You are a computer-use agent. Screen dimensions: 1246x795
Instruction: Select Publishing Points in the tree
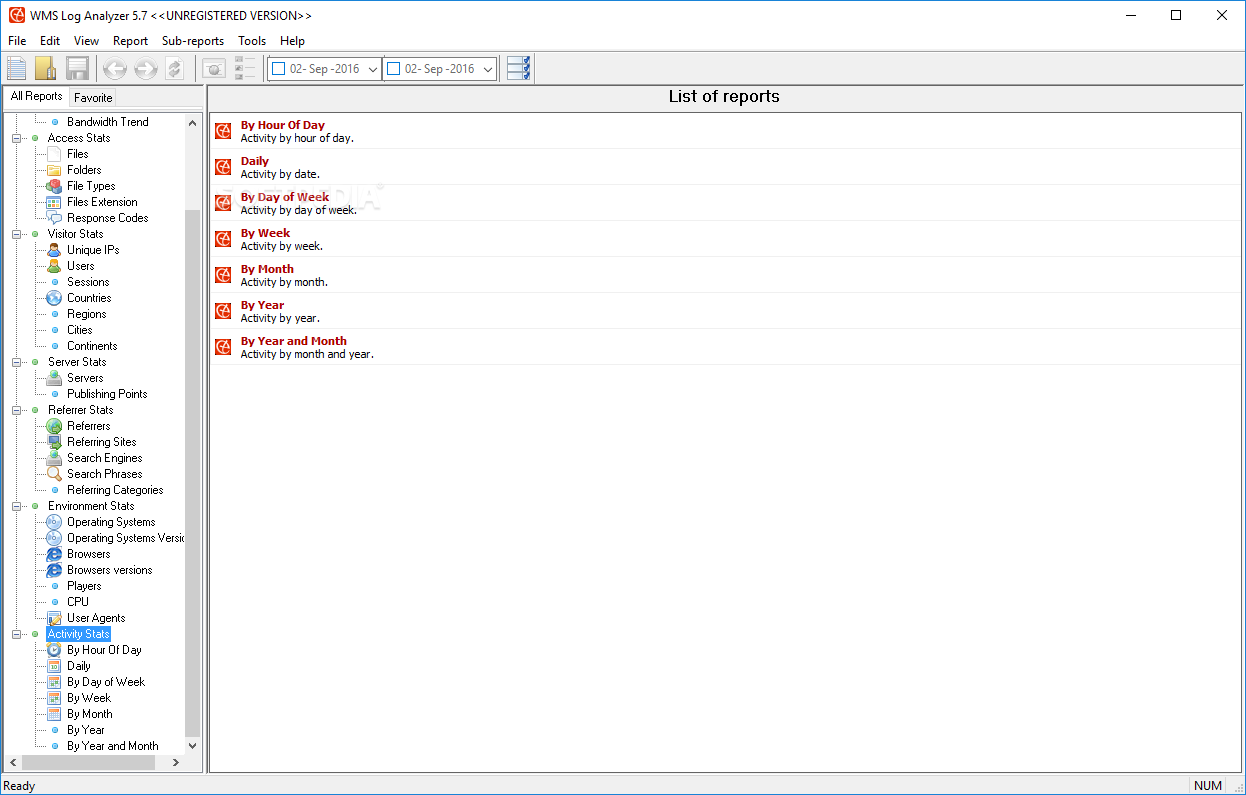(x=107, y=394)
